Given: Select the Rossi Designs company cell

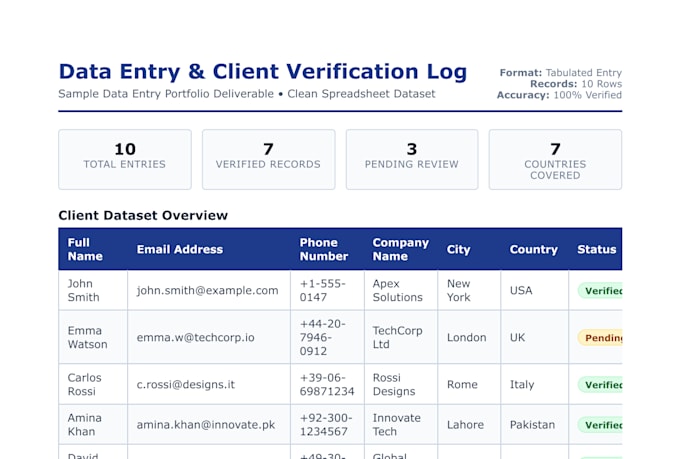Looking at the screenshot, I should (401, 384).
